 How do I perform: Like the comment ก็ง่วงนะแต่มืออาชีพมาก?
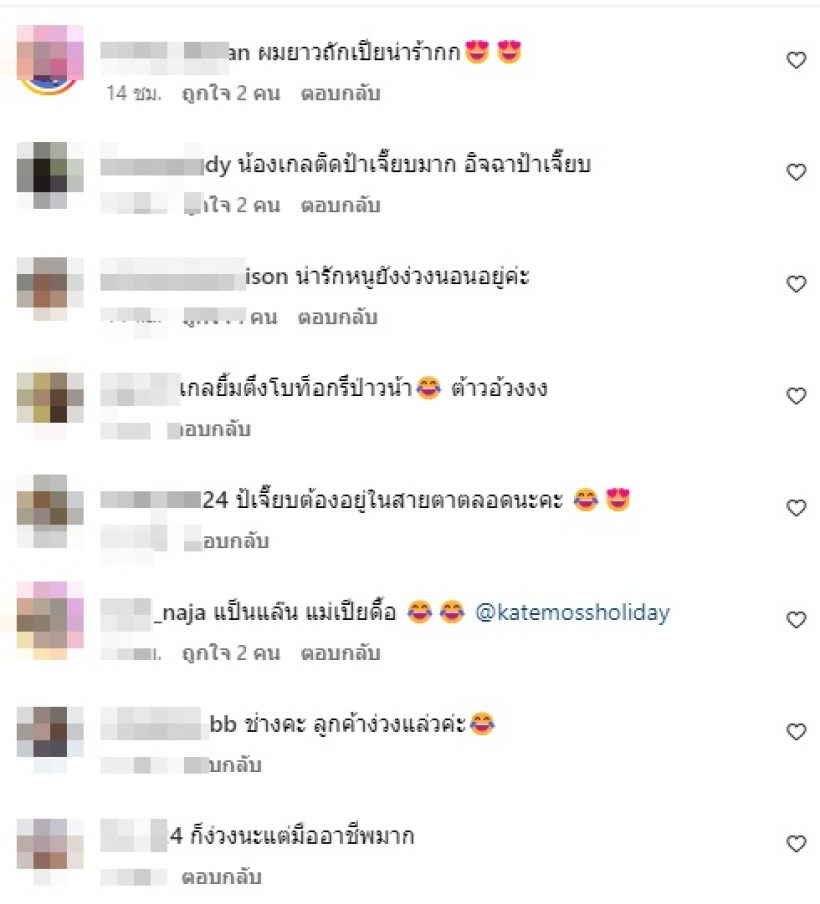[x=796, y=843]
